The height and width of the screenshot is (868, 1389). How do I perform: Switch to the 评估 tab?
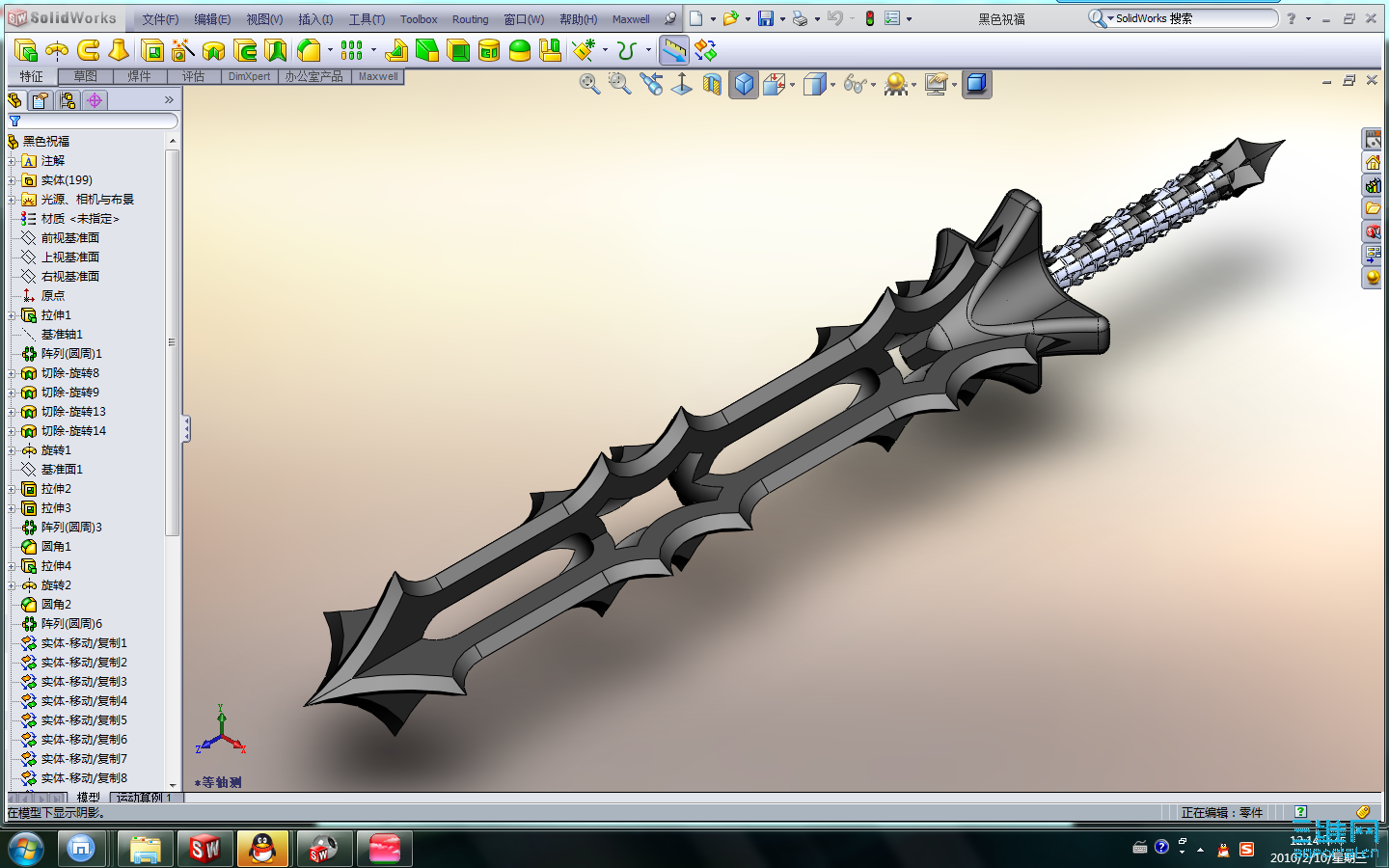(x=193, y=76)
